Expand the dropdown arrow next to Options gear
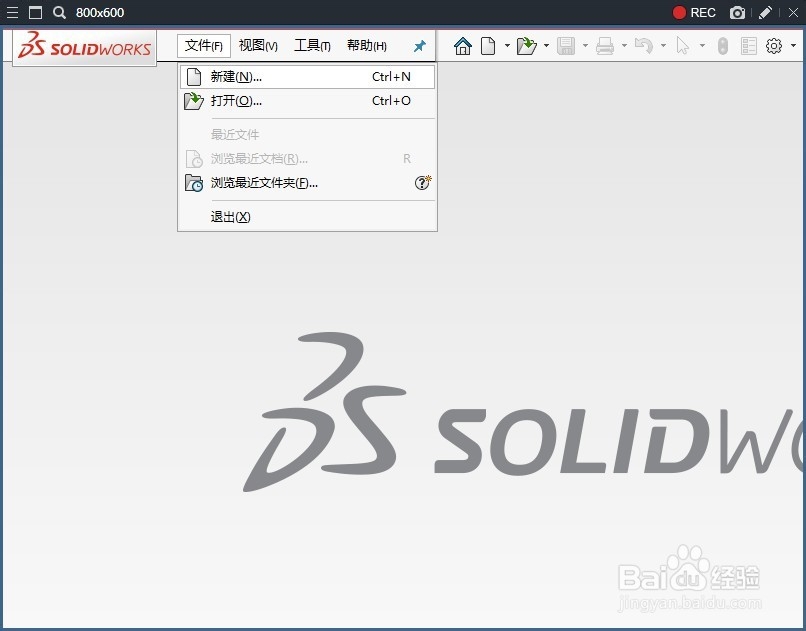Viewport: 806px width, 631px height. point(793,46)
